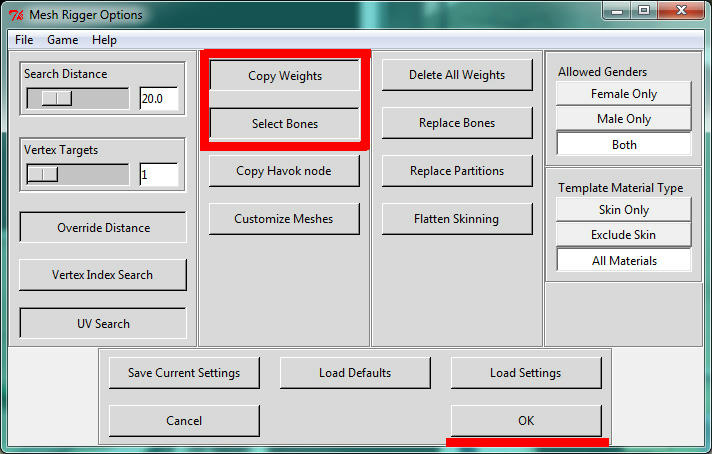Image resolution: width=712 pixels, height=454 pixels.
Task: Open the Game menu
Action: tap(63, 40)
